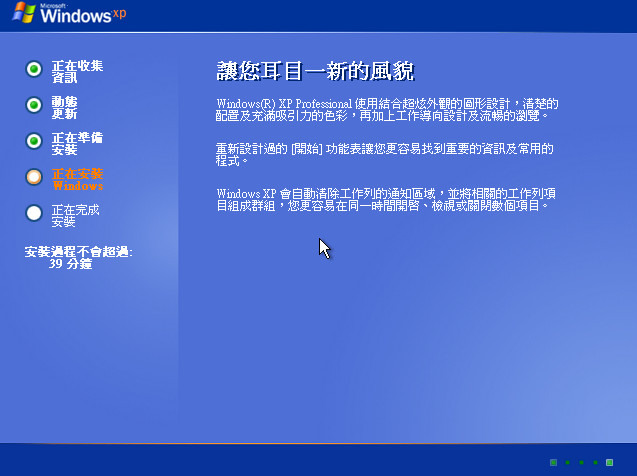The height and width of the screenshot is (476, 637).
Task: Click the white indicator beside 正在完成安裝
Action: point(34,213)
